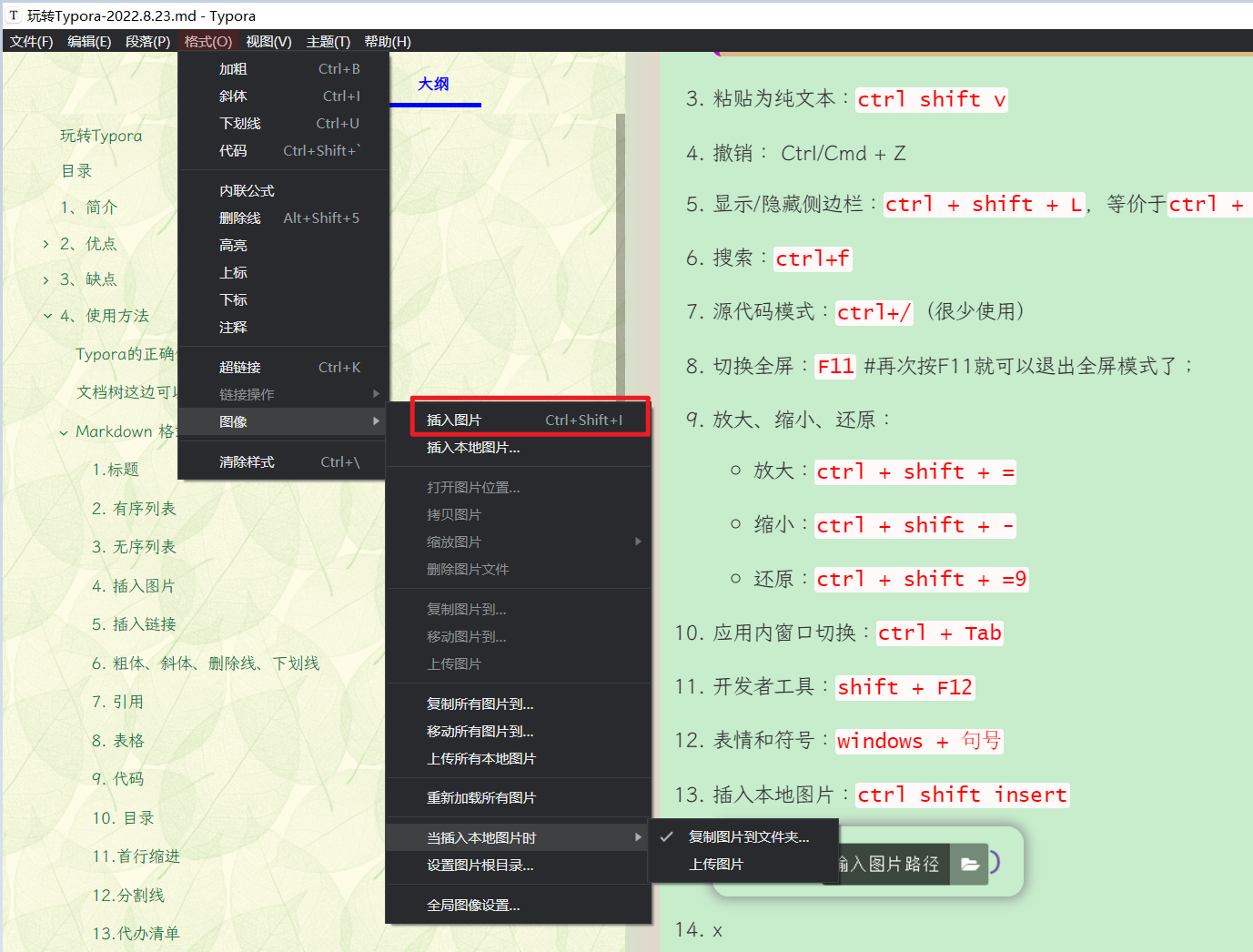
Task: Open the 编辑(E) menu
Action: pyautogui.click(x=89, y=41)
